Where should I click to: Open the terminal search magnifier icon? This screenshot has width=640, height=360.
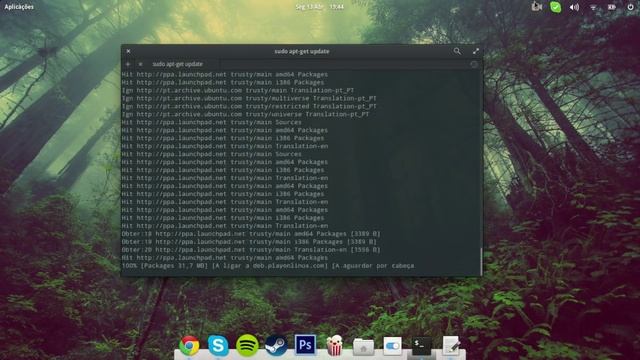pyautogui.click(x=457, y=51)
